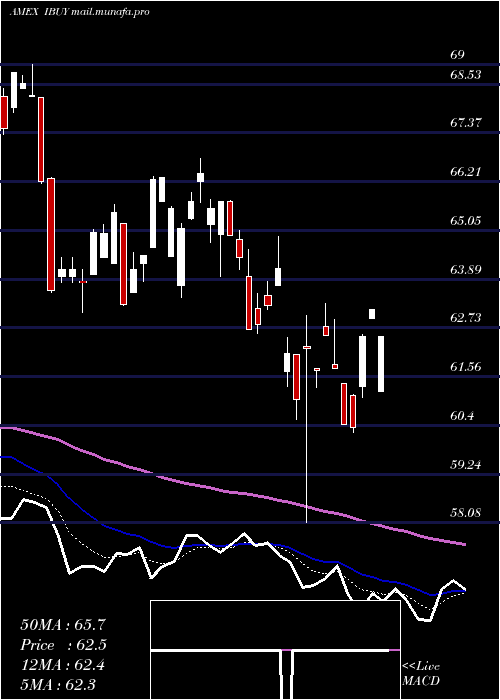This screenshot has height=700, width=500.
Task: Click the 50MA : 65.7 readout
Action: 63,625
